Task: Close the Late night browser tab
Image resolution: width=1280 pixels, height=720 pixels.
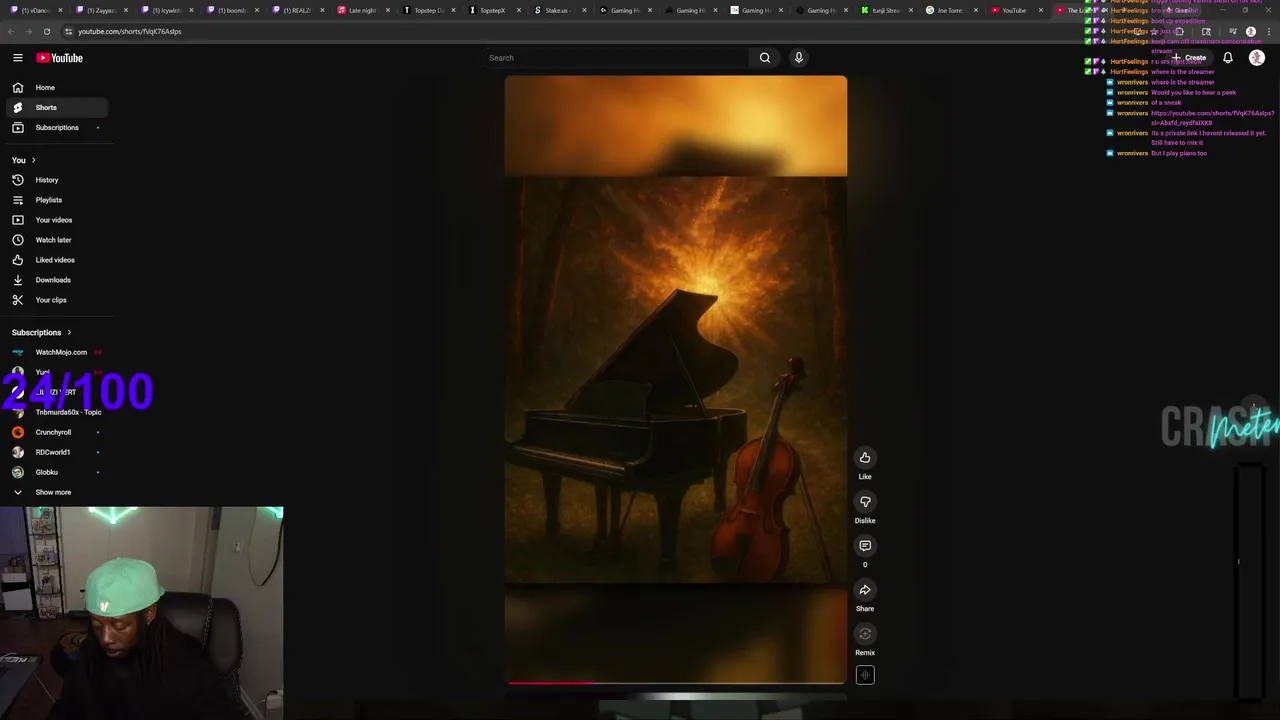Action: point(387,10)
